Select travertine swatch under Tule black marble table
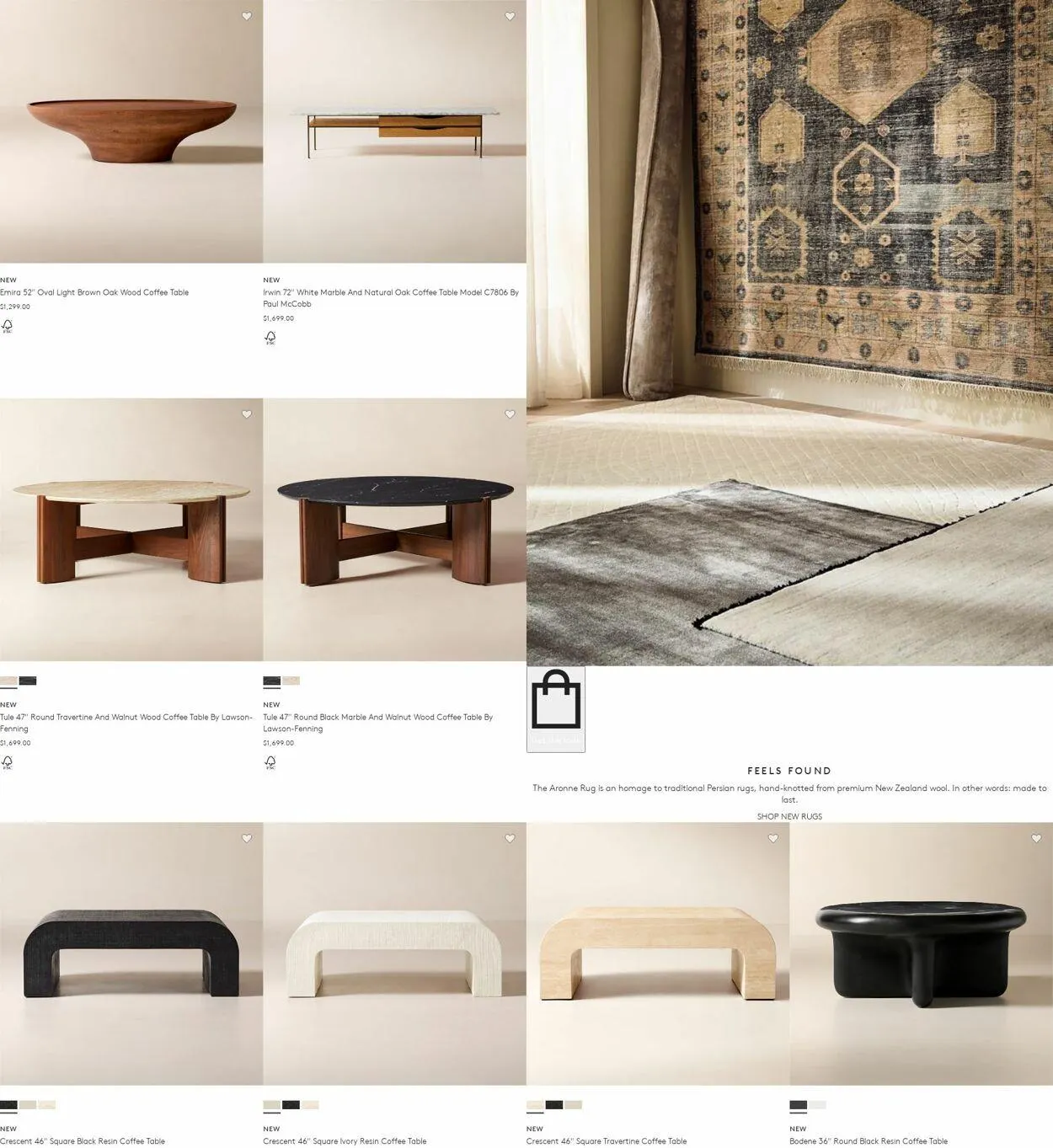Viewport: 1053px width, 1148px height. [291, 681]
